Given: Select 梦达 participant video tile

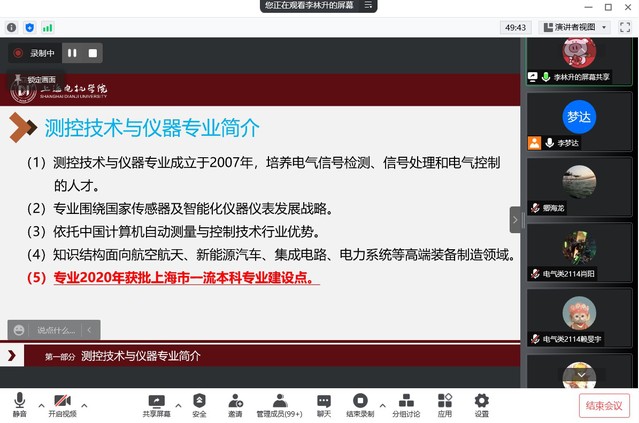Looking at the screenshot, I should [579, 117].
